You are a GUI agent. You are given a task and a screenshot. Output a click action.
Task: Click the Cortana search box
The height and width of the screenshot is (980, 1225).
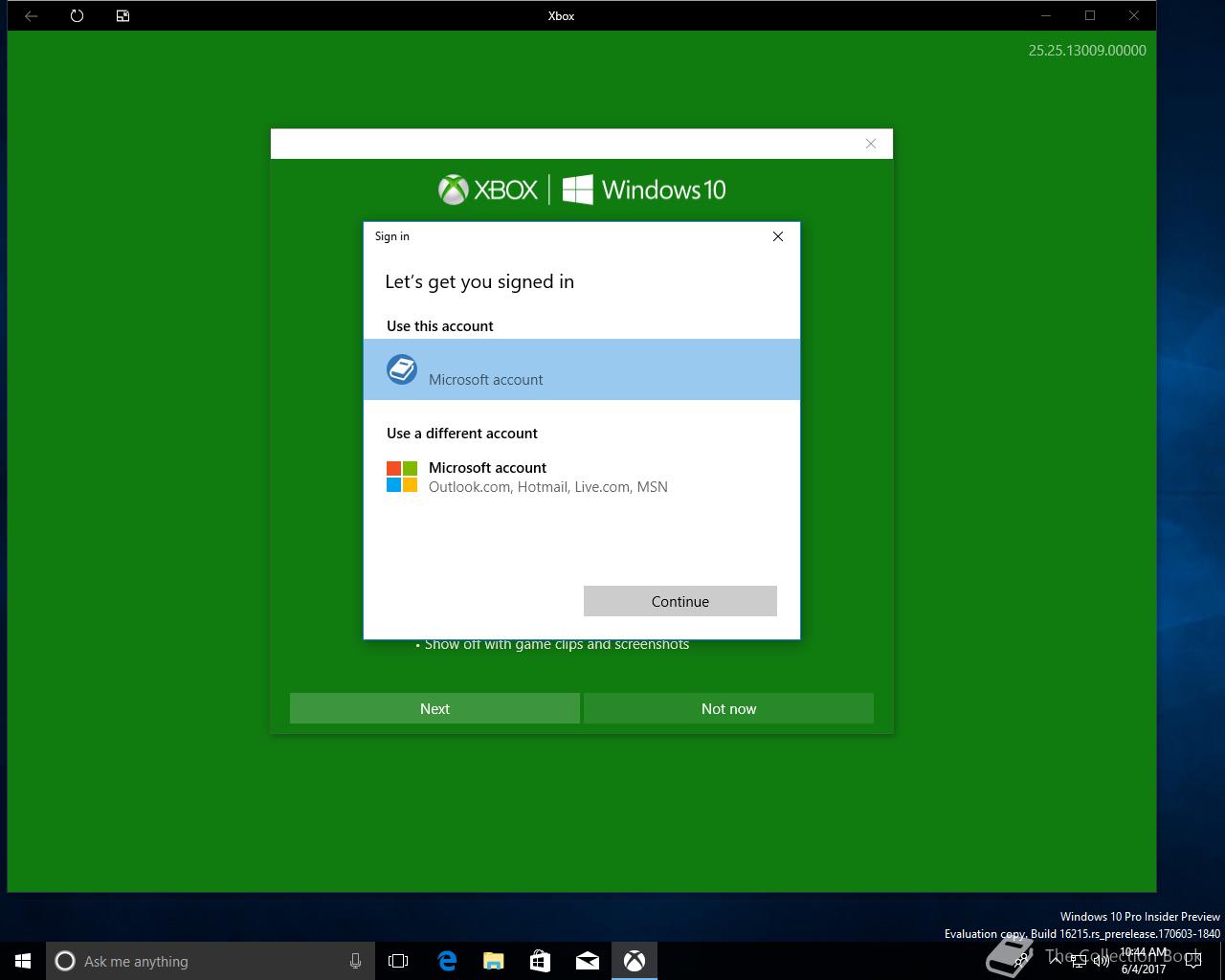tap(209, 961)
